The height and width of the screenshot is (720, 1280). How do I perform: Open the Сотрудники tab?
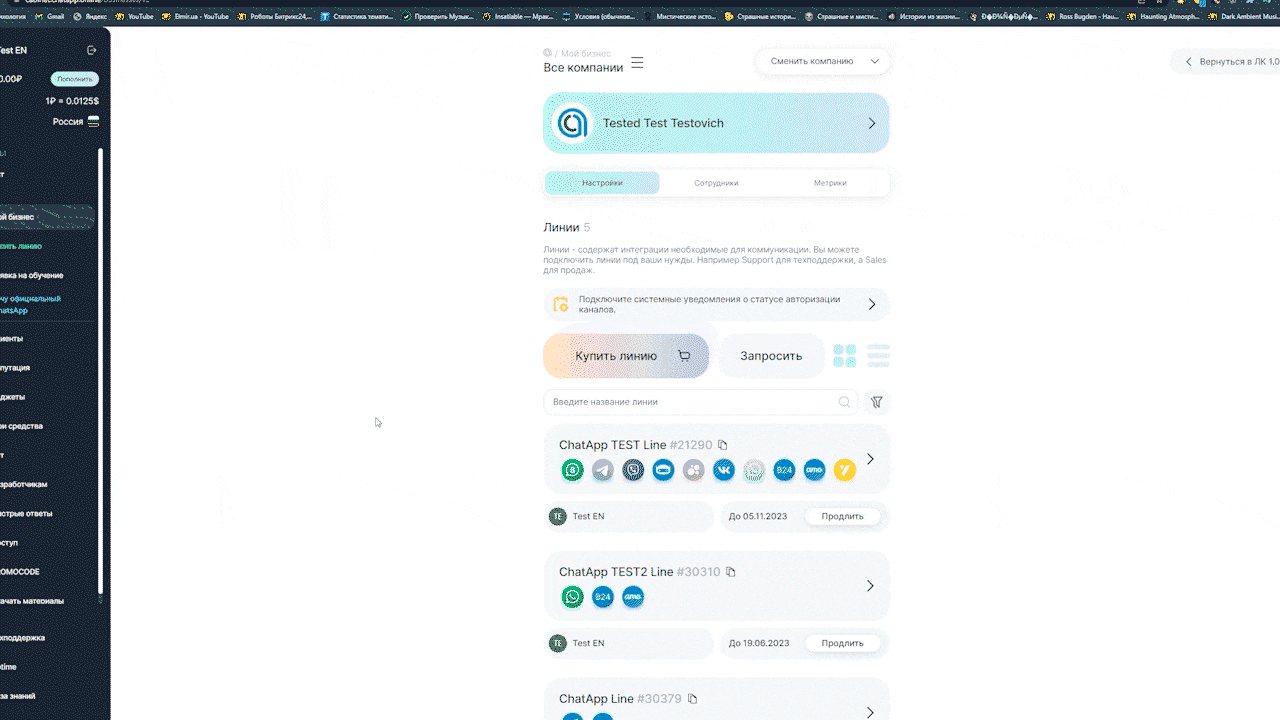pos(716,183)
